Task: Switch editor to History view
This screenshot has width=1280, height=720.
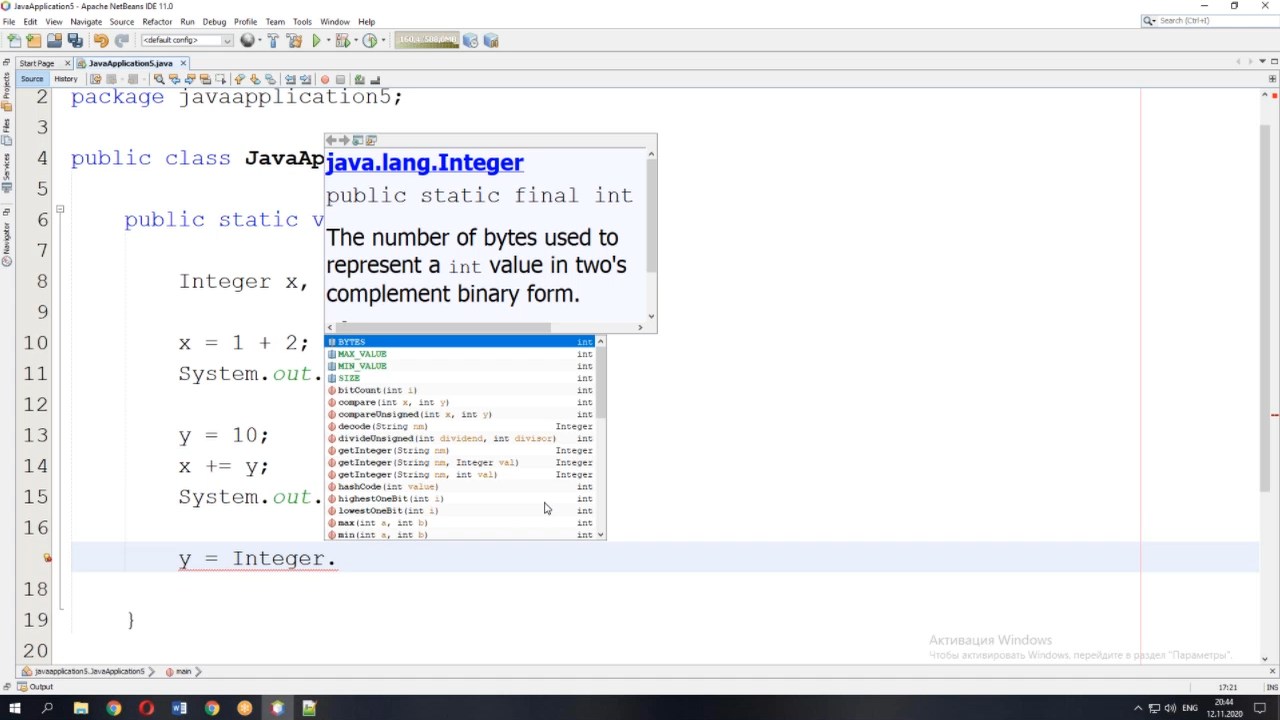Action: (66, 79)
